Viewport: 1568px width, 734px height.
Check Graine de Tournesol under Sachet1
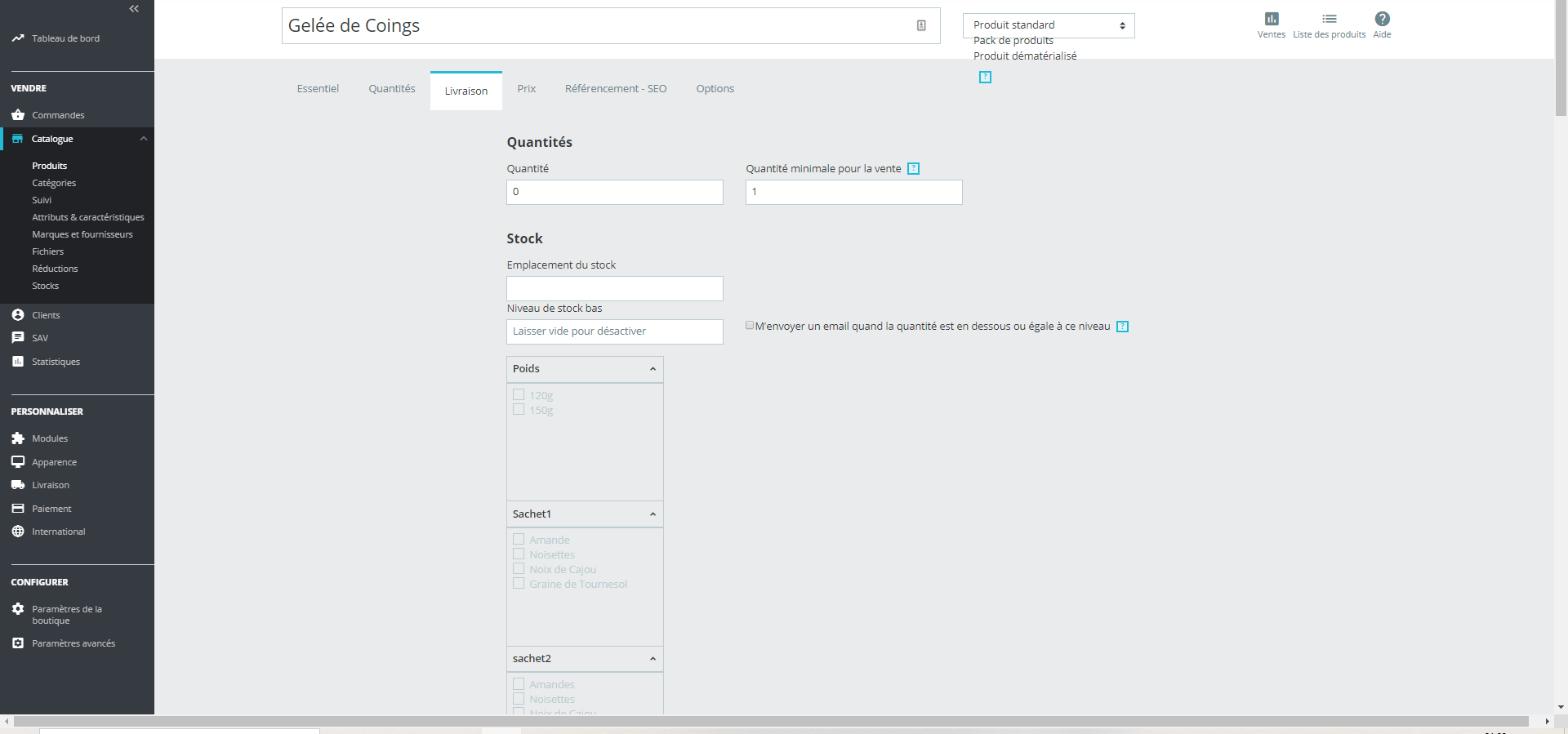(x=519, y=583)
